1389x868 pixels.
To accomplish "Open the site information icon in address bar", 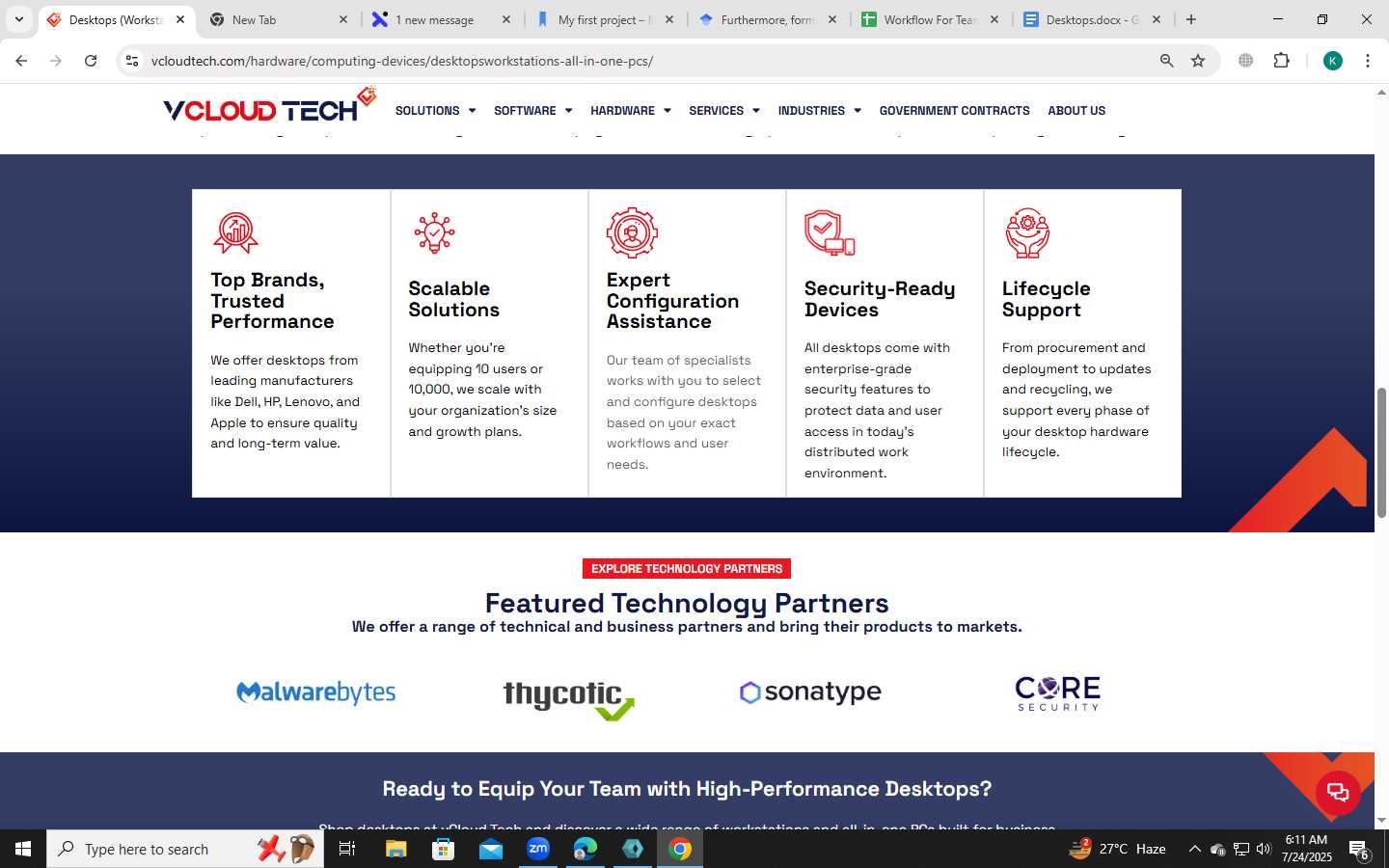I will (x=132, y=61).
